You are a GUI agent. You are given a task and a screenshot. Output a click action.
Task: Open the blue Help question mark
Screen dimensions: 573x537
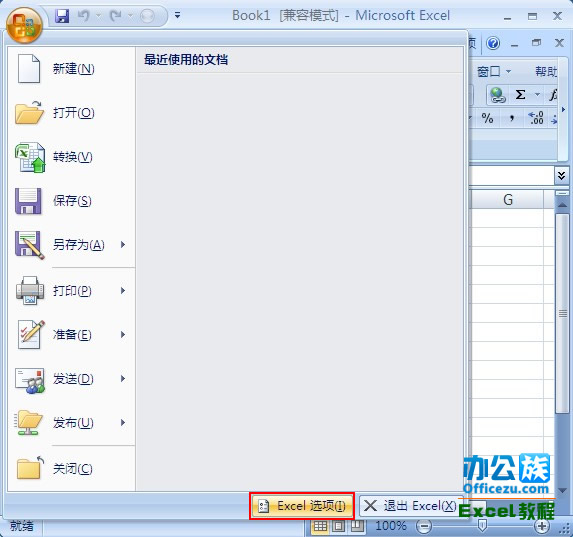[493, 44]
